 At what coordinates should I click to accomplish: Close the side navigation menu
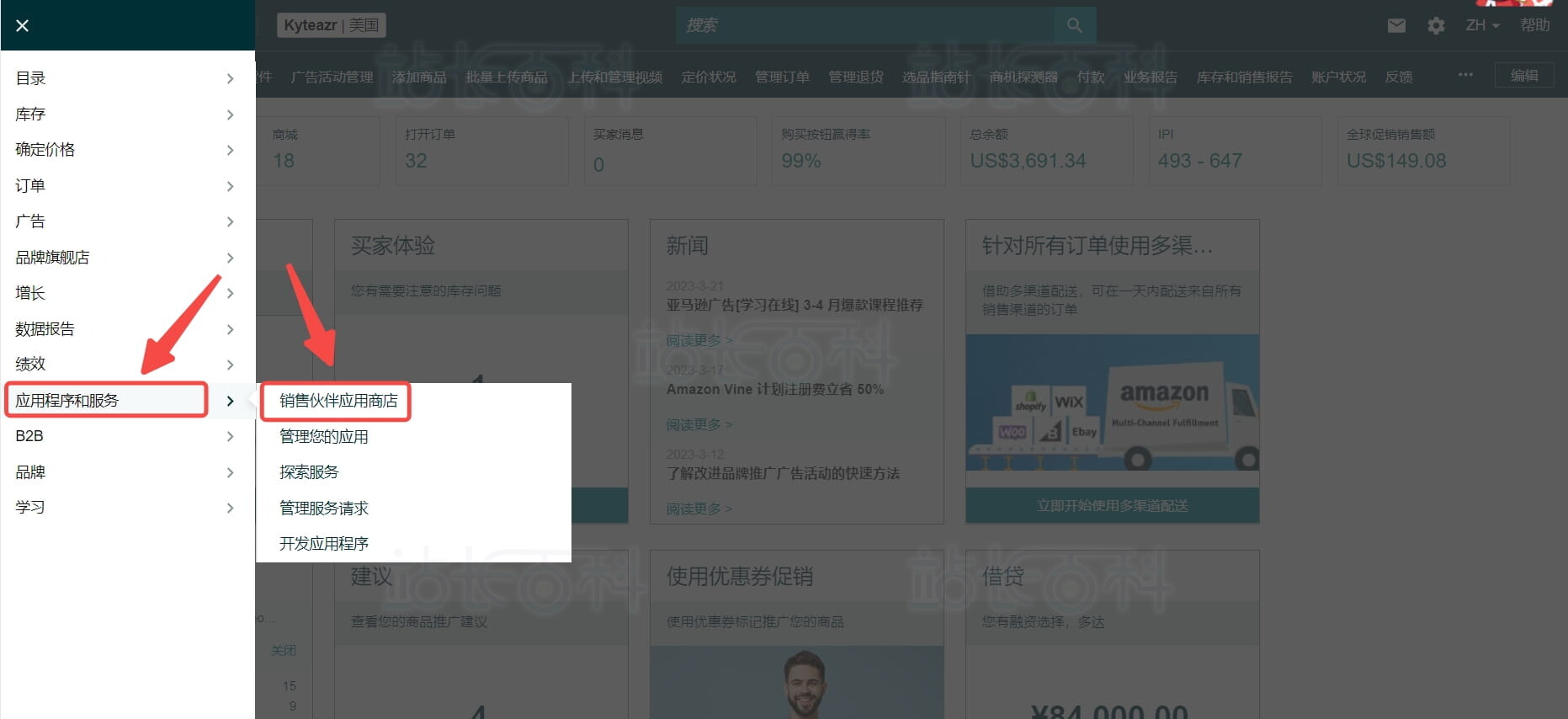(23, 26)
